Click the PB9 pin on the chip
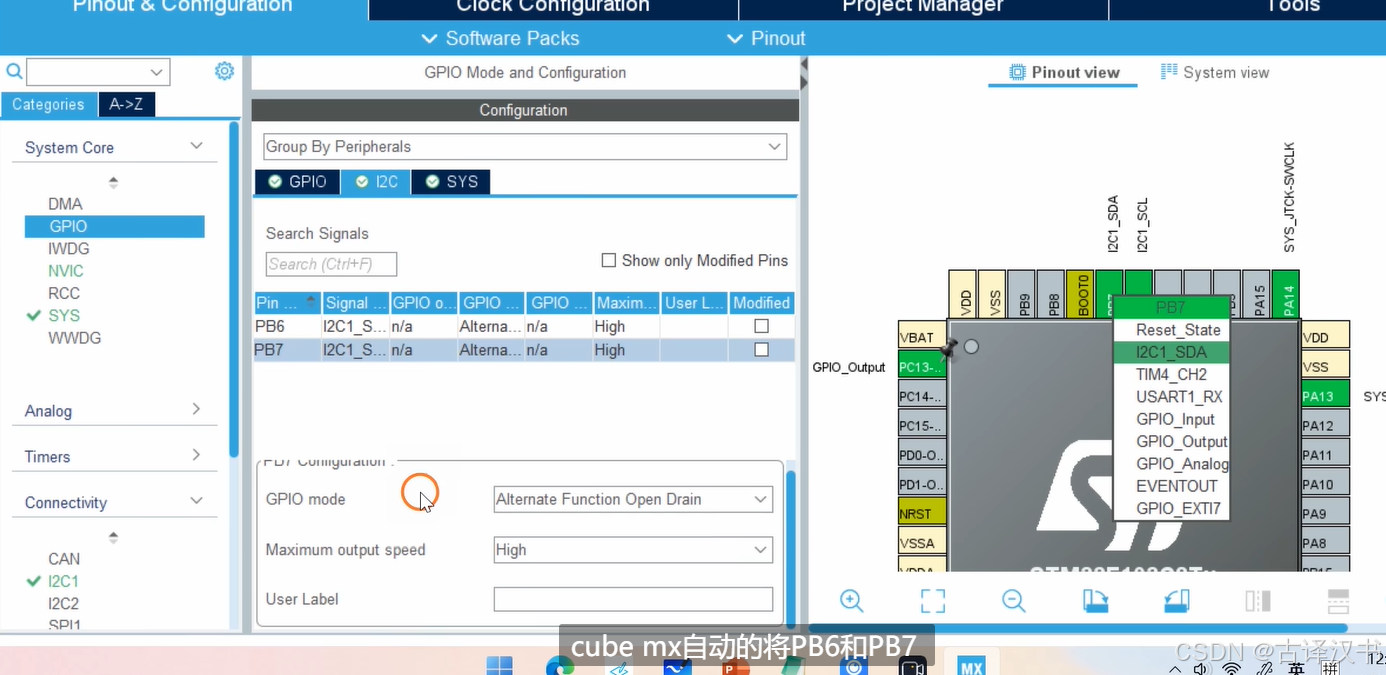The height and width of the screenshot is (675, 1386). [x=1022, y=295]
